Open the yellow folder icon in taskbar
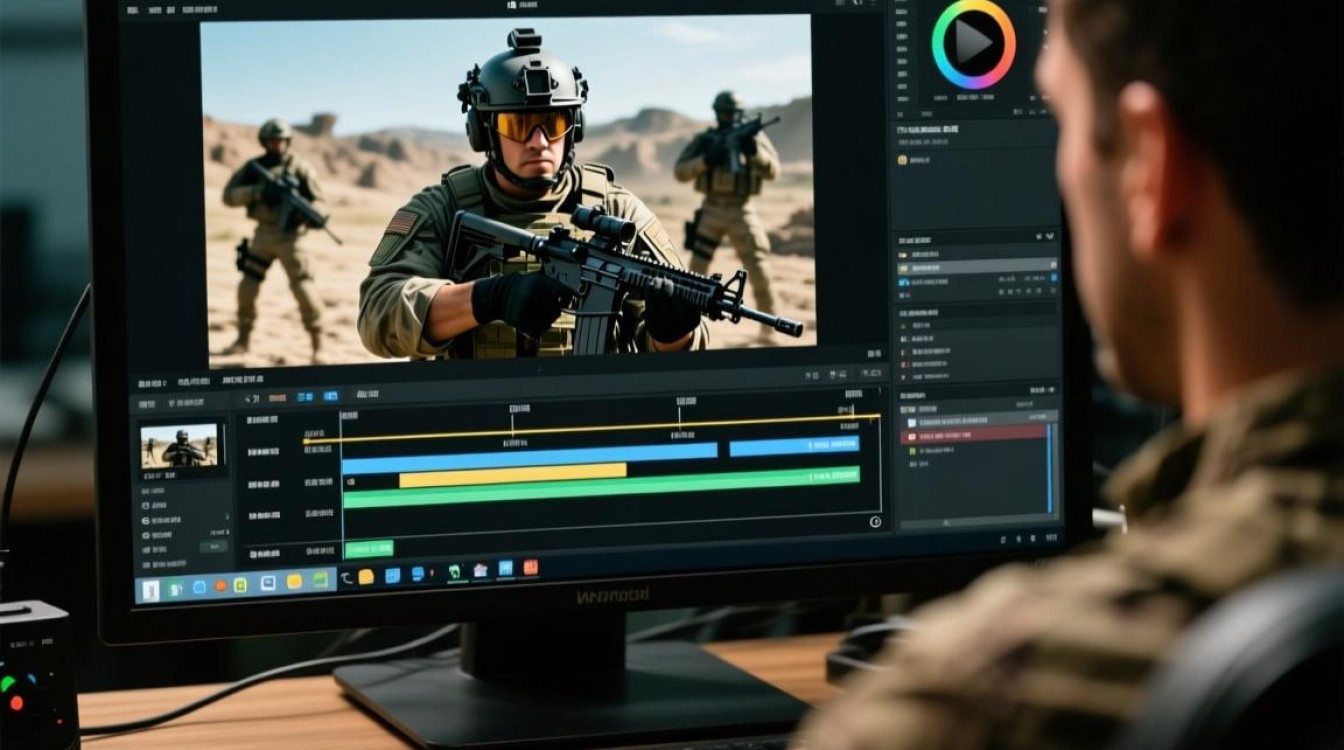The image size is (1344, 750). click(366, 577)
